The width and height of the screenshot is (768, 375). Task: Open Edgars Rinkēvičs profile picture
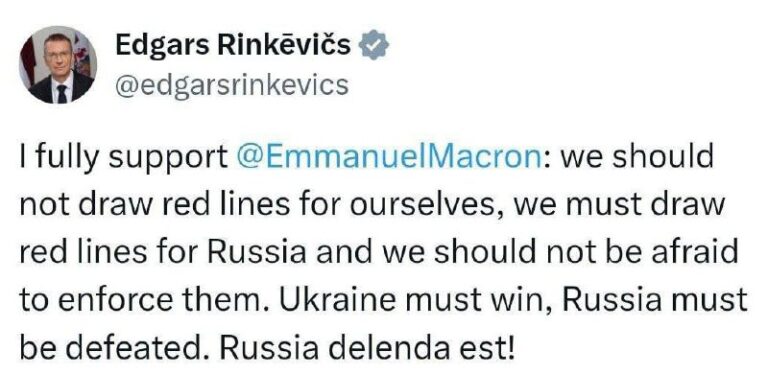(x=58, y=65)
